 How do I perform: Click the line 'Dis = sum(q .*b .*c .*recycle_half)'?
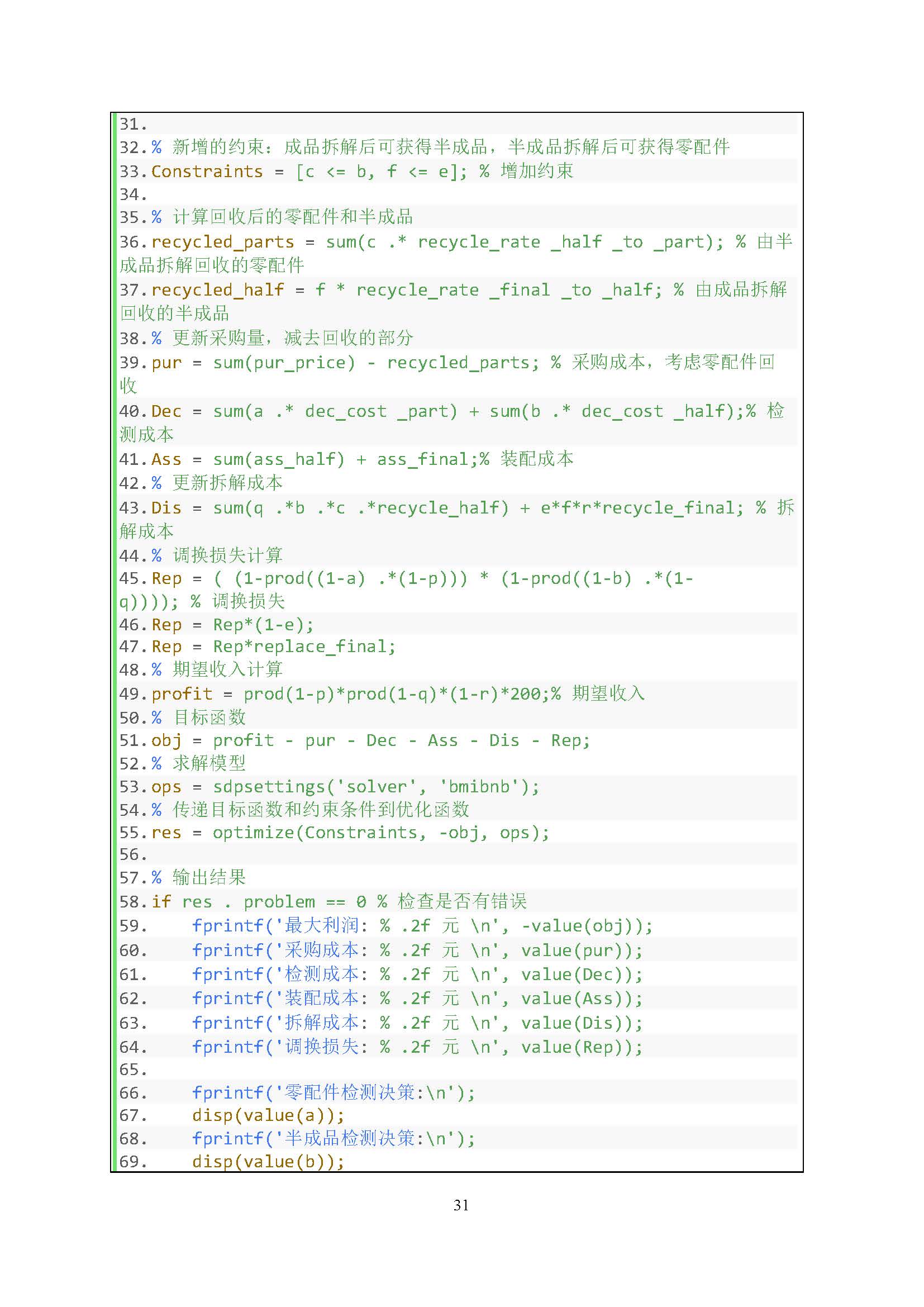pyautogui.click(x=330, y=507)
